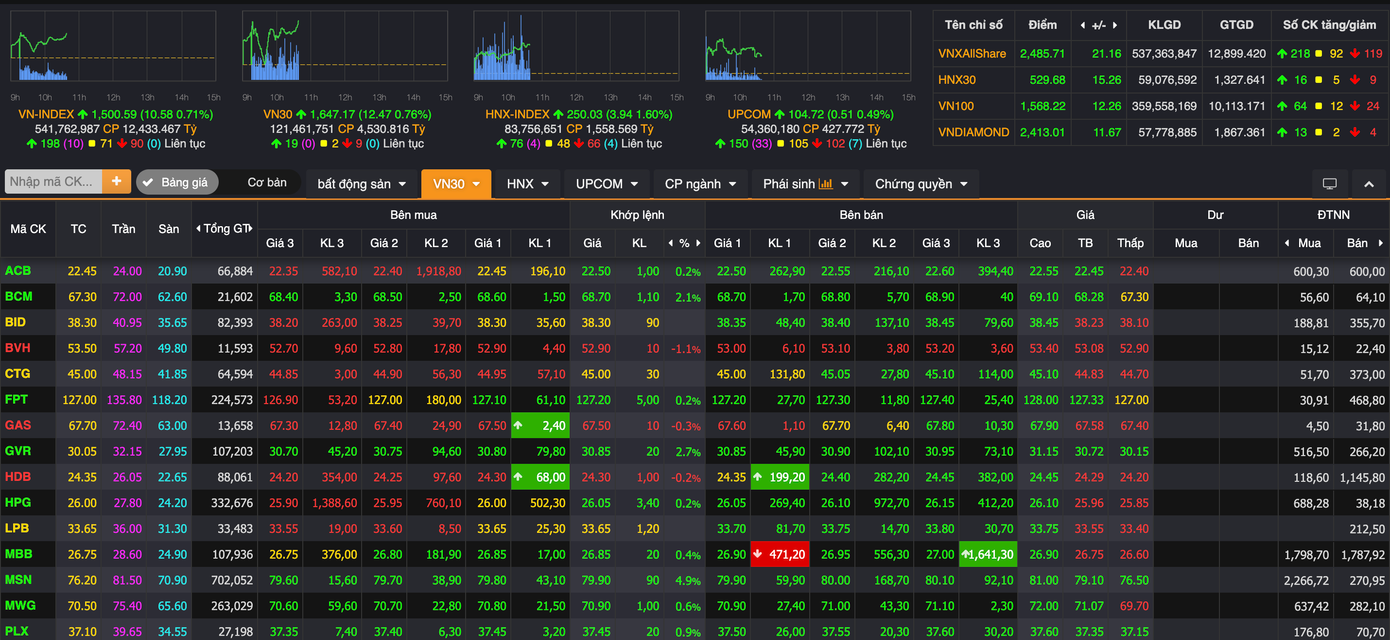Click HNX30 index name

coord(957,79)
